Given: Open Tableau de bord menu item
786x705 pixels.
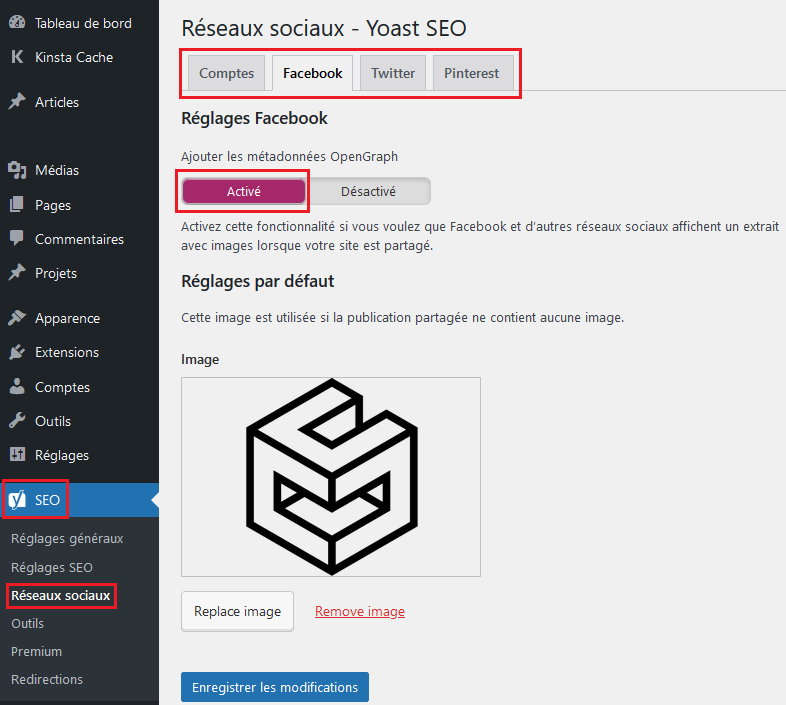Looking at the screenshot, I should 83,23.
